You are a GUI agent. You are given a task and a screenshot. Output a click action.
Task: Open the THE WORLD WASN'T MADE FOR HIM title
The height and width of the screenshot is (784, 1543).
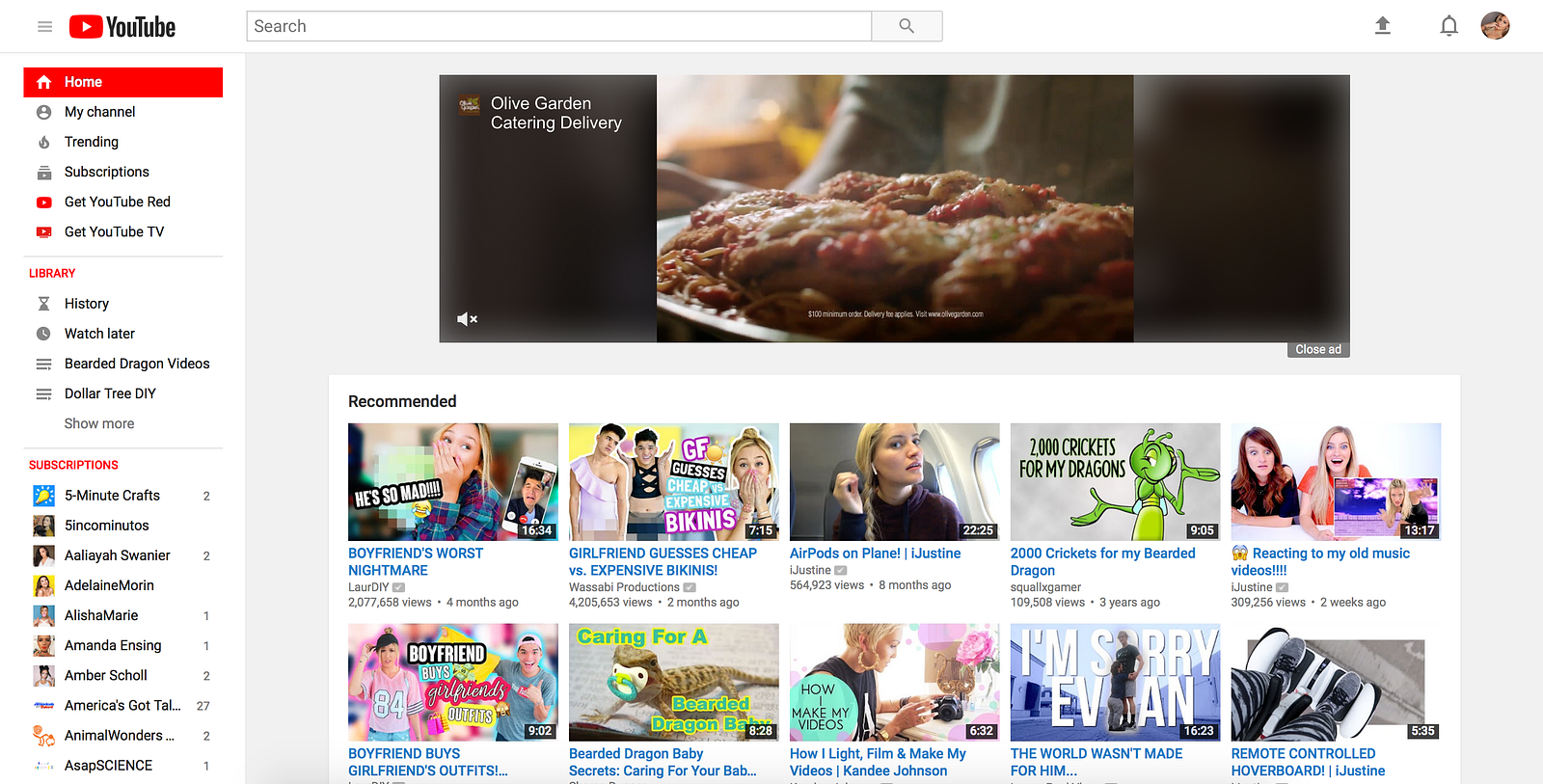click(x=1096, y=763)
